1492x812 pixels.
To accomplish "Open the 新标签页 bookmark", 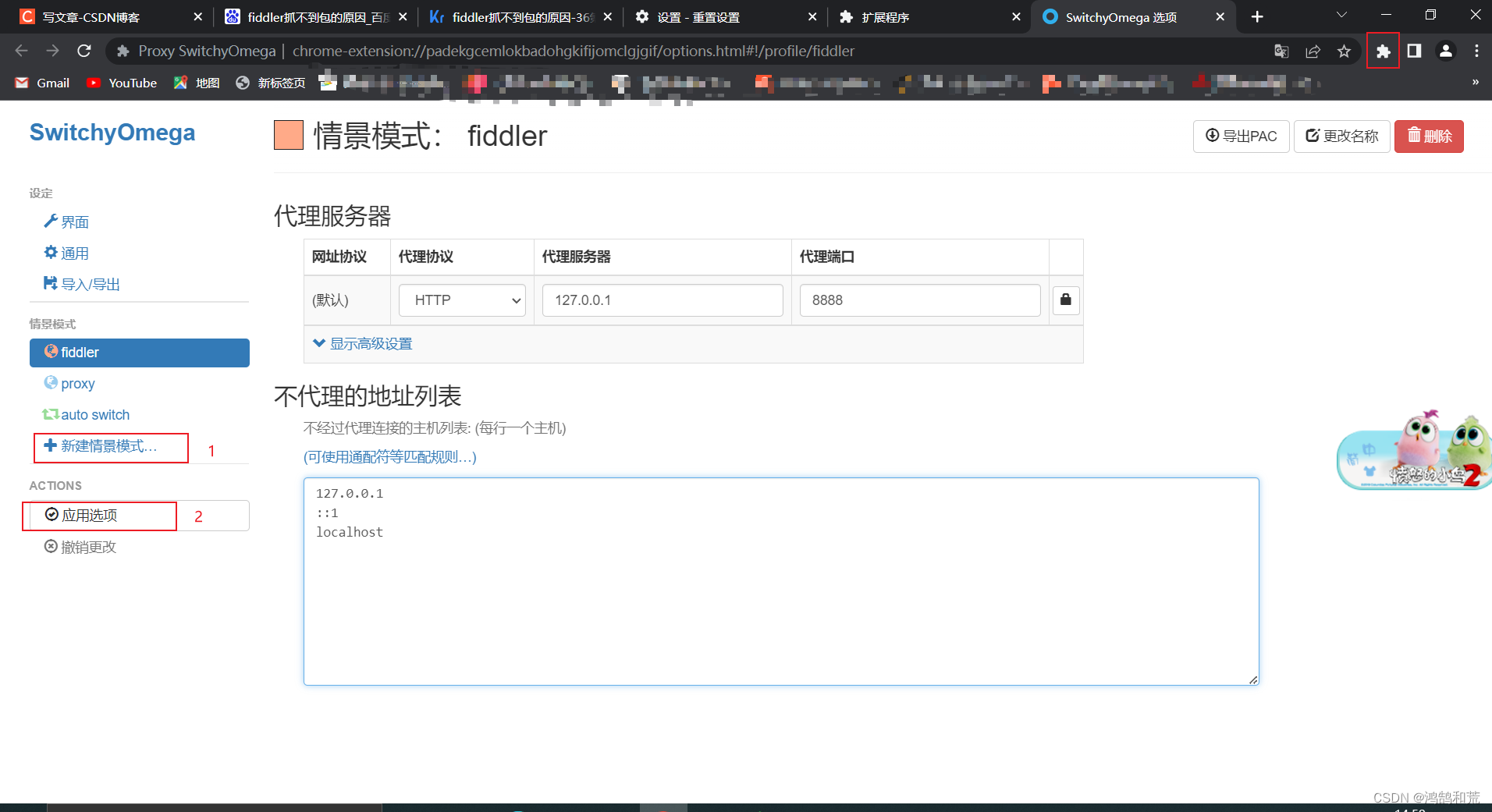I will (271, 83).
